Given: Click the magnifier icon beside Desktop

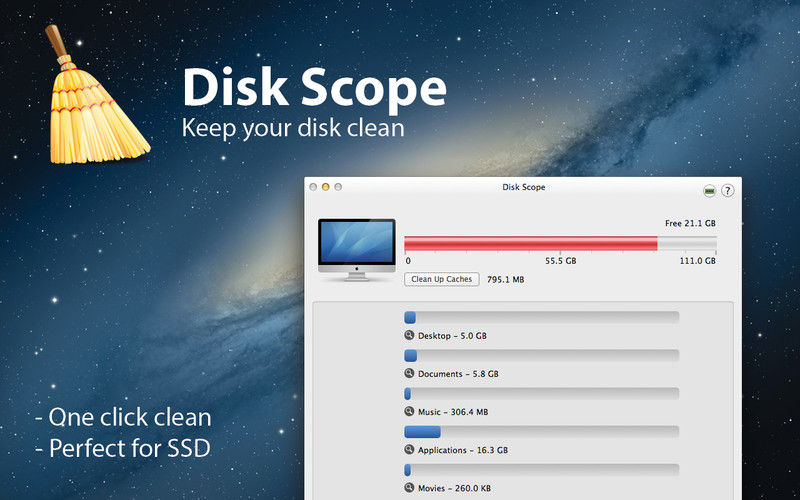Looking at the screenshot, I should pos(409,336).
